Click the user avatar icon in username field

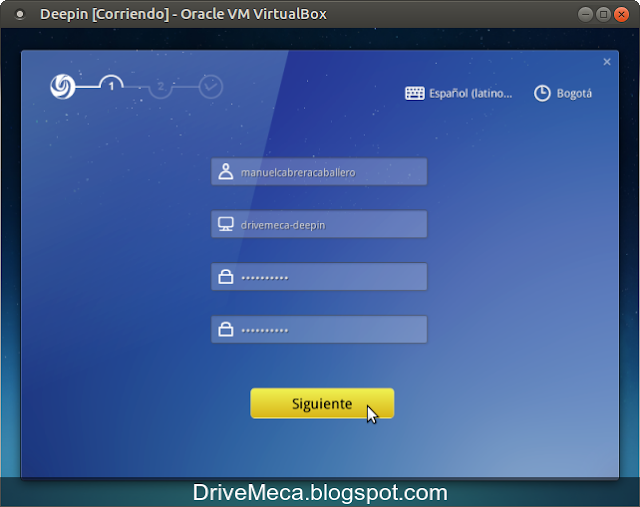pos(226,172)
